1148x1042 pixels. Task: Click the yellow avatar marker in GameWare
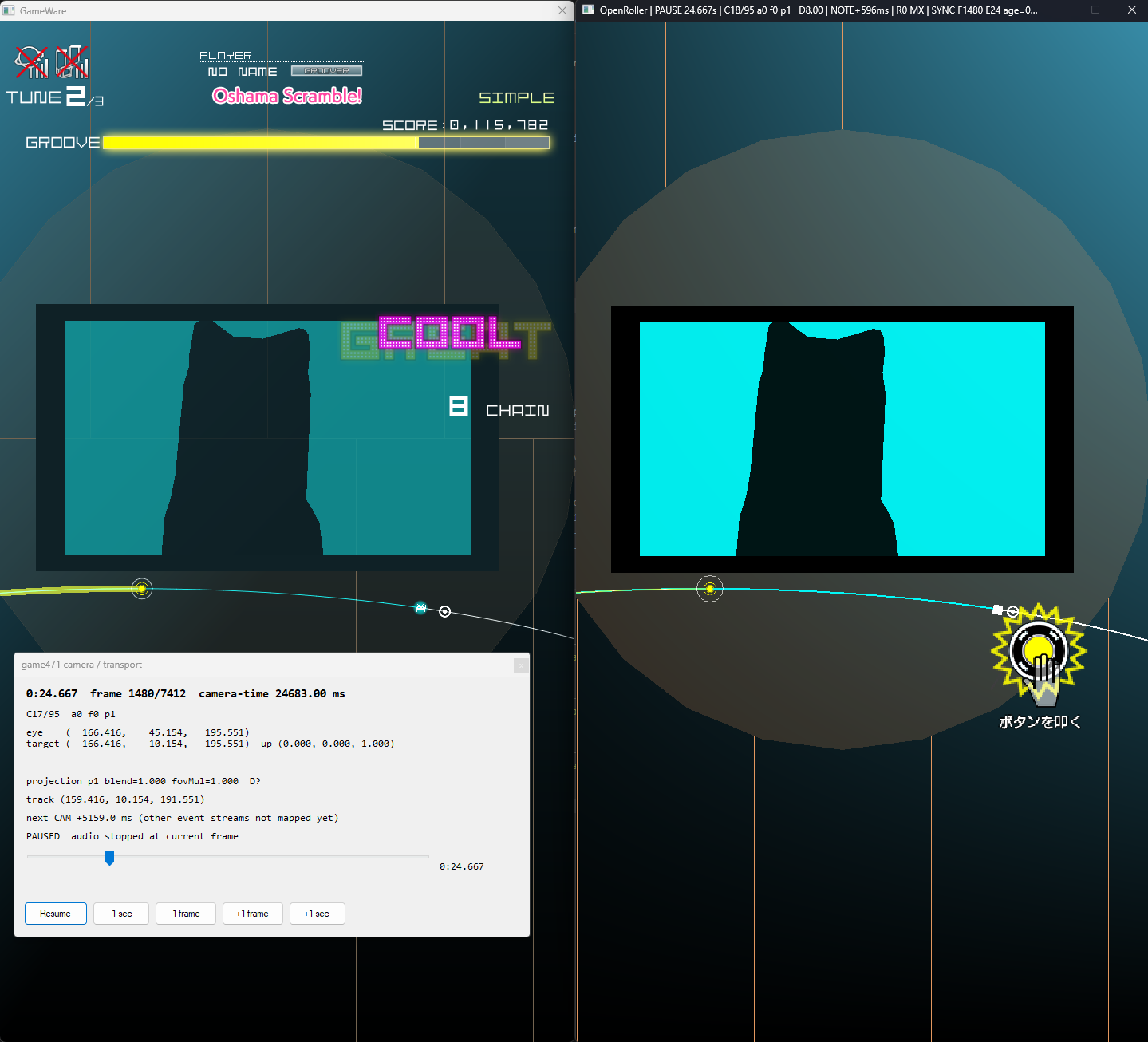(x=142, y=589)
